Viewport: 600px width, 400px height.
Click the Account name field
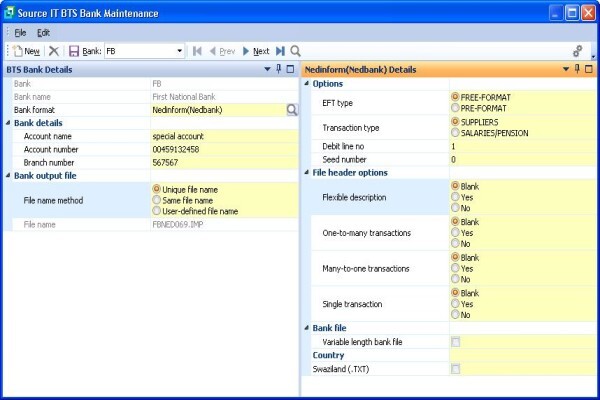[x=225, y=136]
